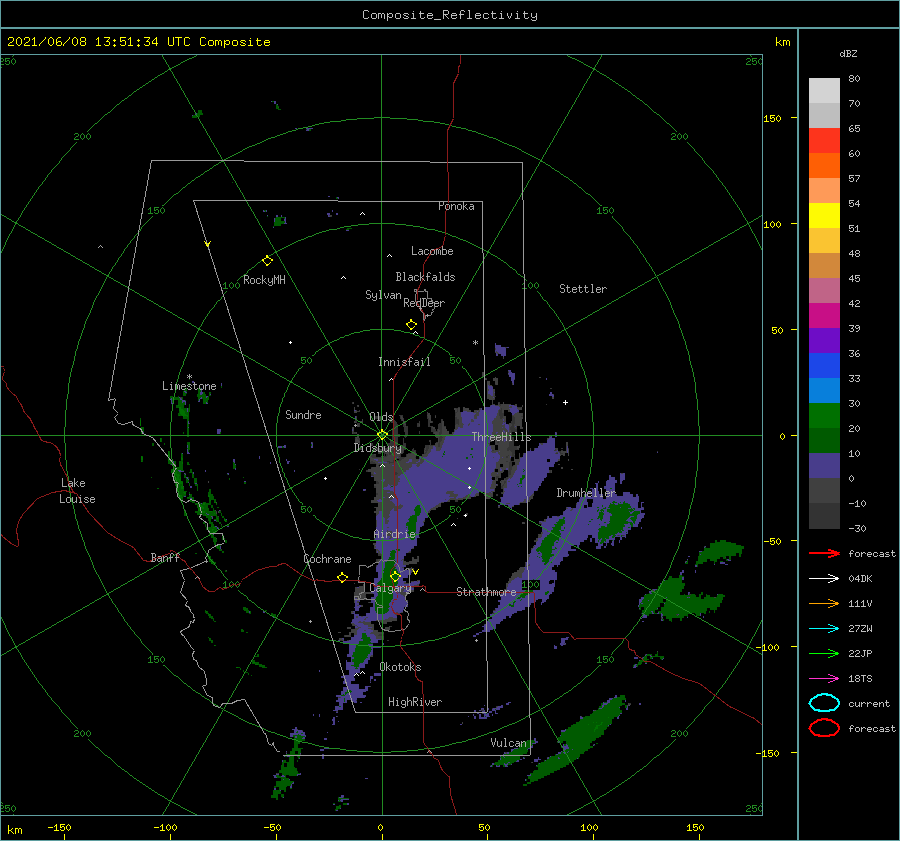
Task: Click the -150 label on bottom axis
Action: tap(59, 827)
